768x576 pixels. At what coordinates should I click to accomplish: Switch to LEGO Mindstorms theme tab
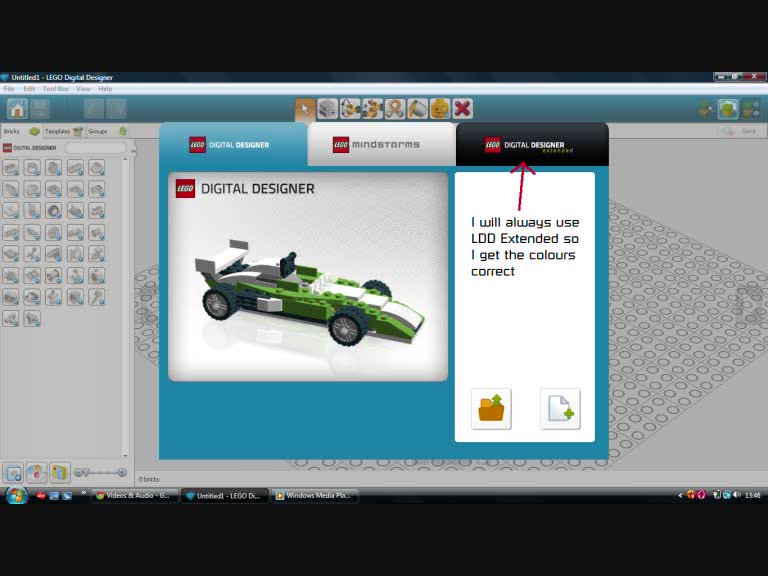[x=381, y=145]
